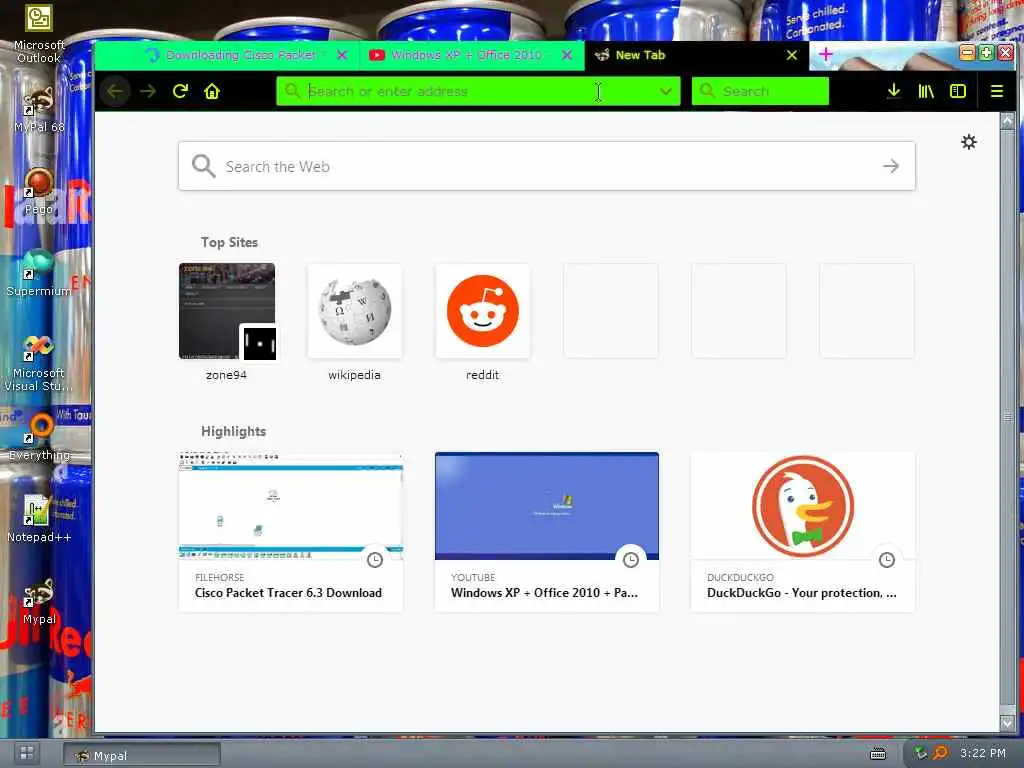The image size is (1024, 768).
Task: Click the arrow to submit web search
Action: pos(891,167)
